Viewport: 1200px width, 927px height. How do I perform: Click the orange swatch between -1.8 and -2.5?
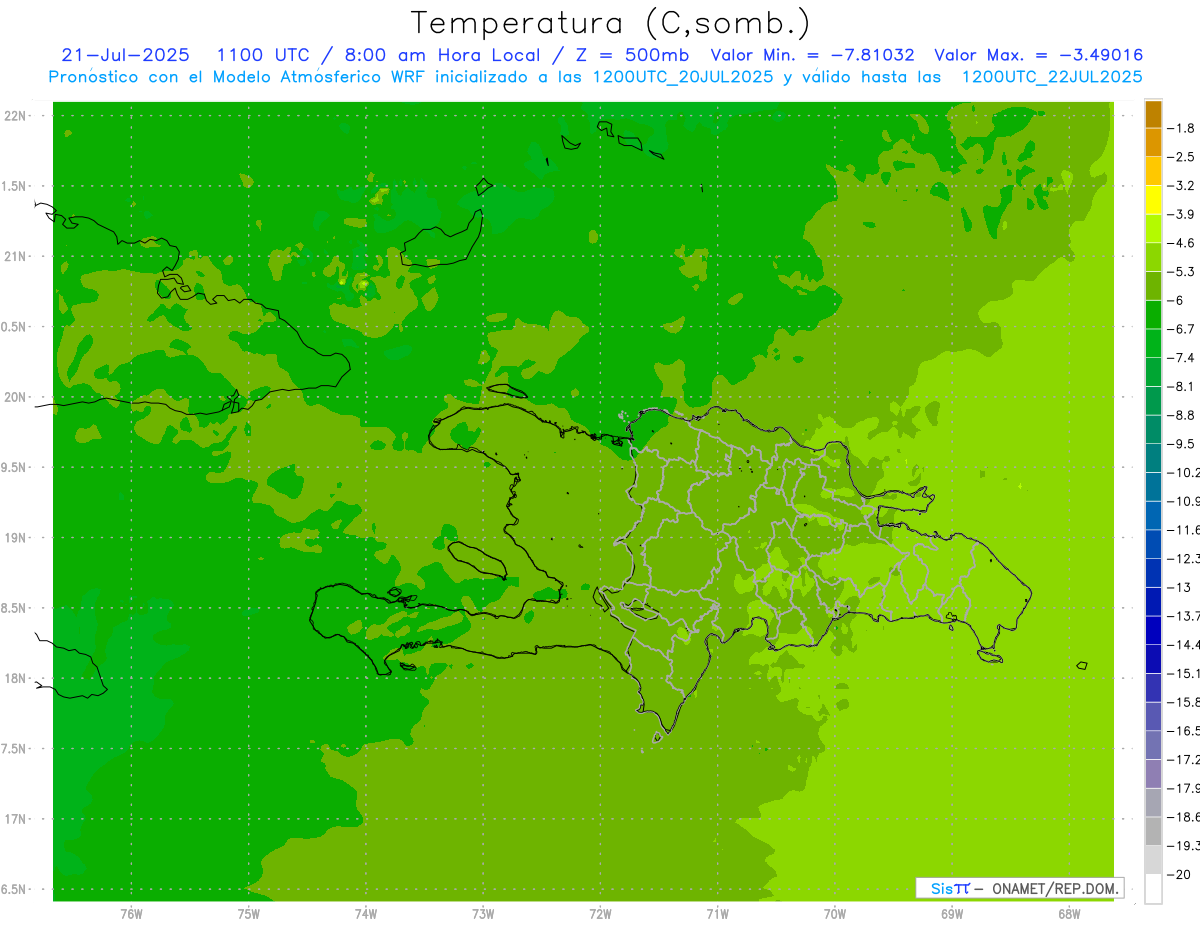tap(1153, 142)
